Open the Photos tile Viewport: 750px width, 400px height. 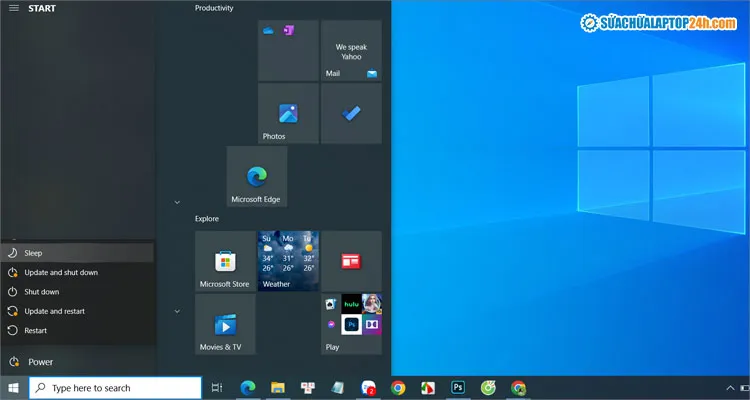(x=288, y=113)
